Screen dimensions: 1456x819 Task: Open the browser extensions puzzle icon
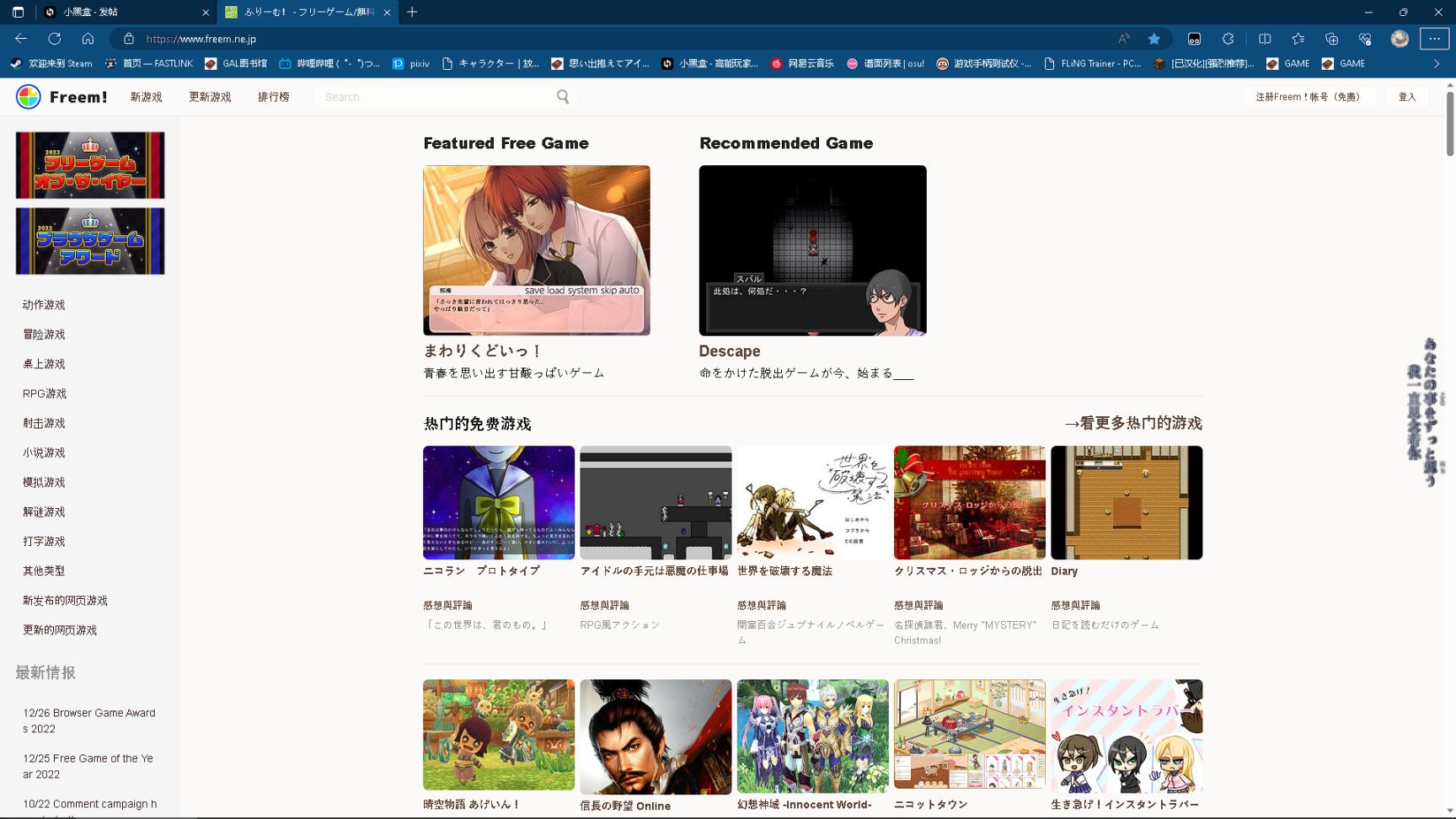point(1228,39)
